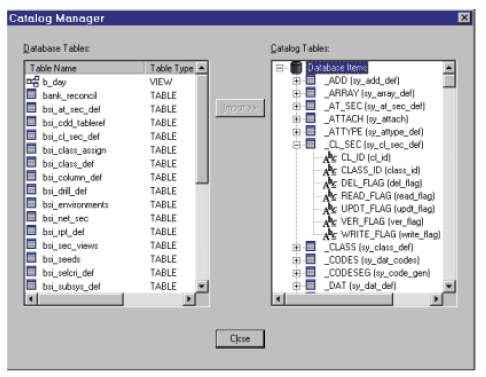Select the bsi_sec_views row name
The height and width of the screenshot is (377, 486).
[70, 245]
